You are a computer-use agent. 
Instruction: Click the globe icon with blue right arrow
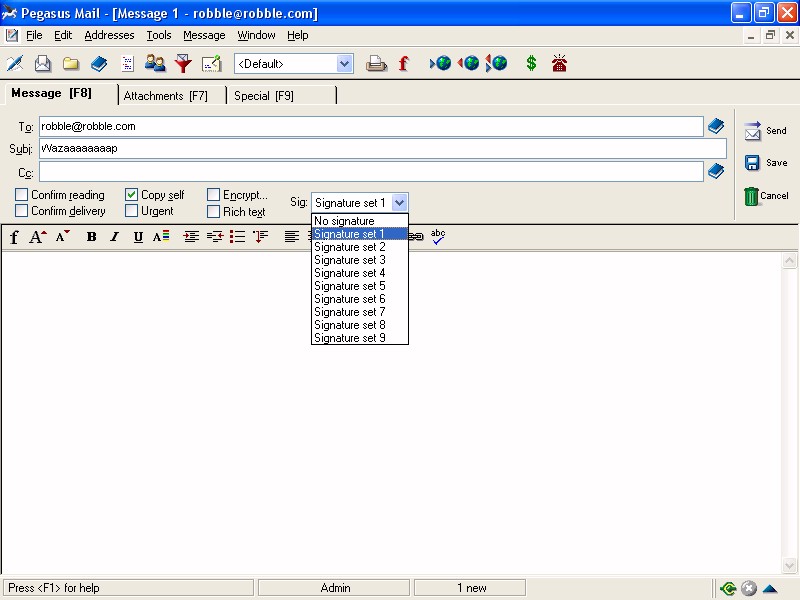point(441,63)
